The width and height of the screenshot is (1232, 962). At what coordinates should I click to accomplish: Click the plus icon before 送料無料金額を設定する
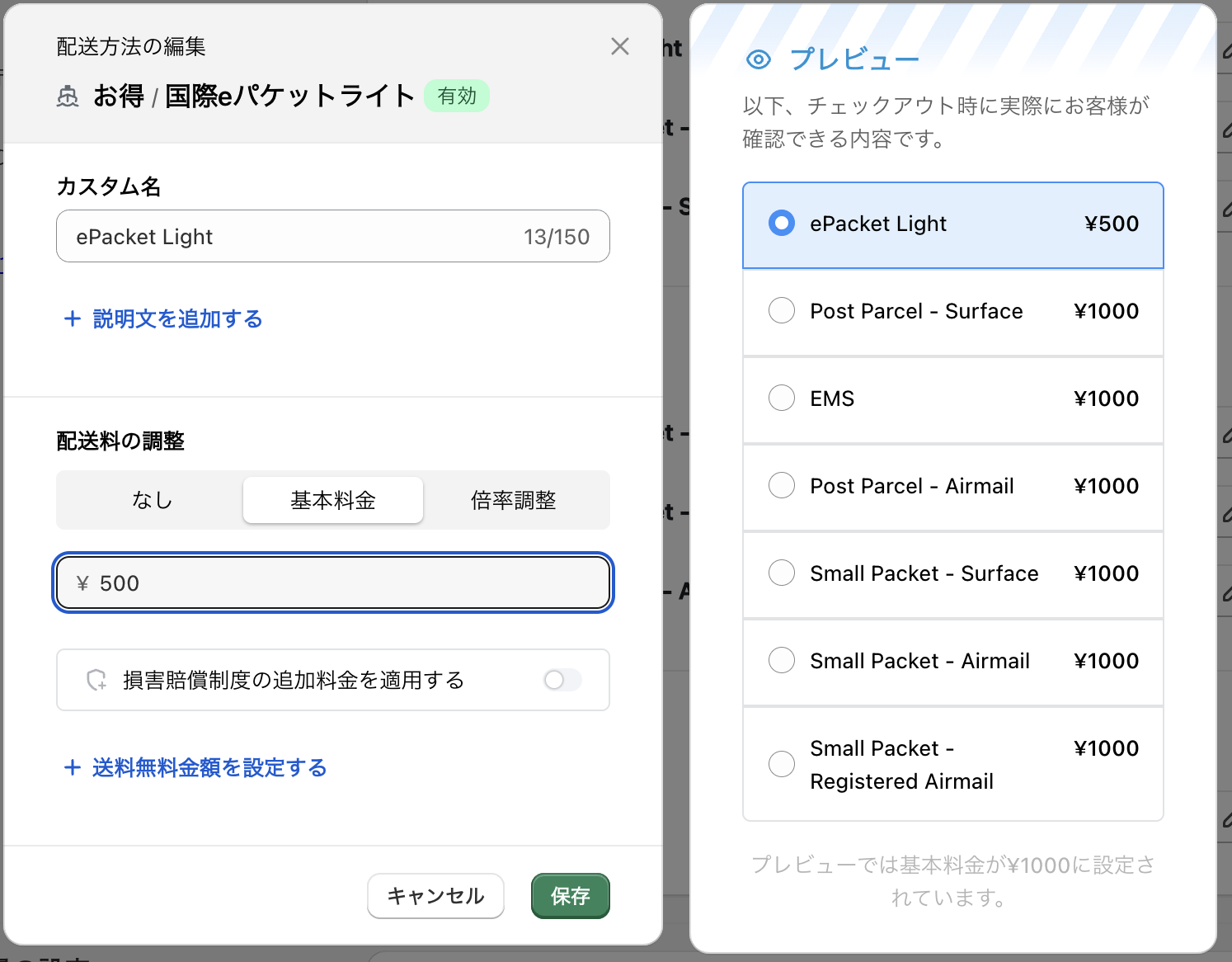coord(72,767)
